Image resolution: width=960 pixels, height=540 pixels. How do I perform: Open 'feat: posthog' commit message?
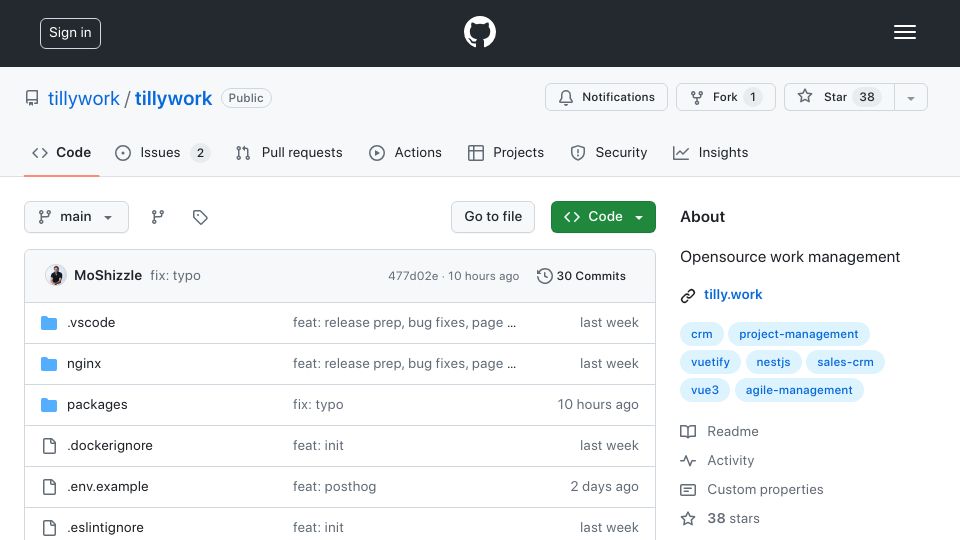tap(334, 487)
